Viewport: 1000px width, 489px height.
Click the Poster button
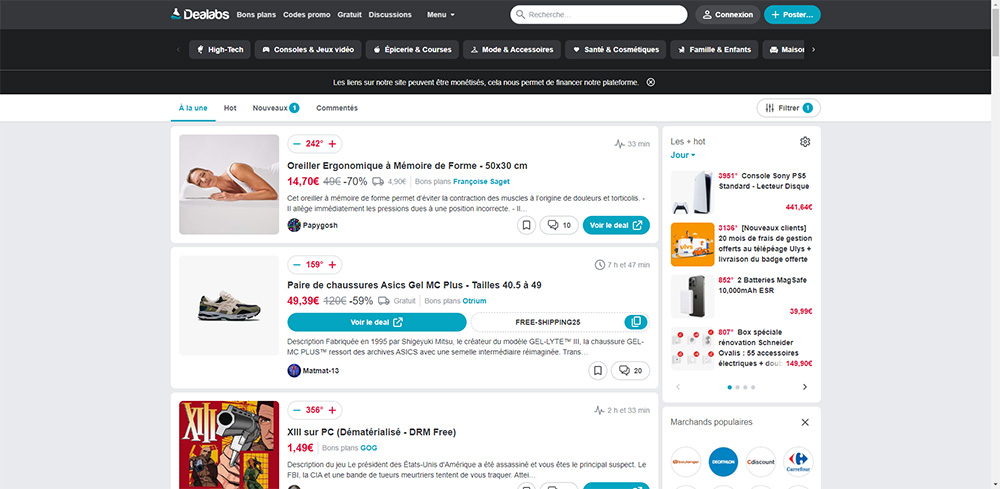point(792,15)
